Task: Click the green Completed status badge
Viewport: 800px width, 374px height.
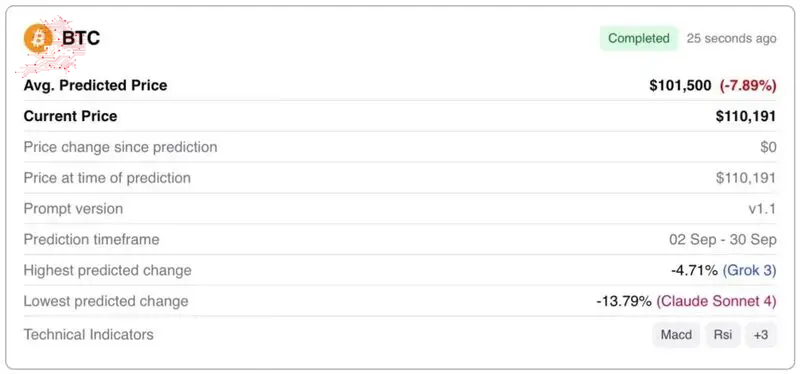Action: (x=639, y=38)
